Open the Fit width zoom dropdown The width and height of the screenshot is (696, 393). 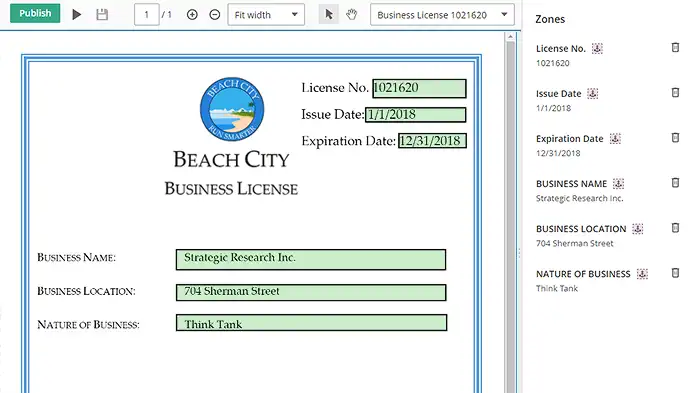266,15
